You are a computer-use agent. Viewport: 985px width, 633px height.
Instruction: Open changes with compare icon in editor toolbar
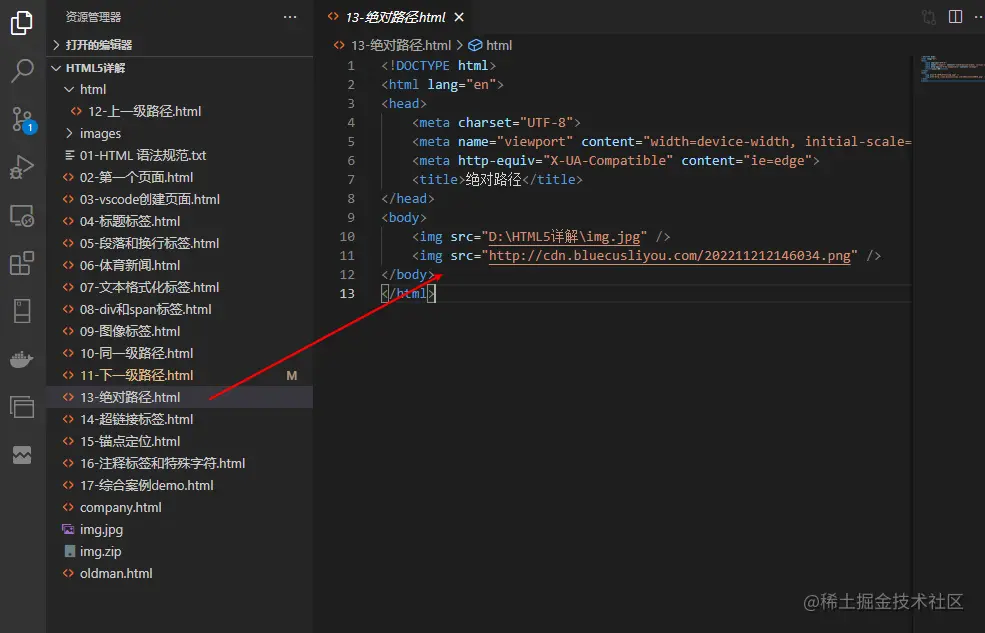pyautogui.click(x=929, y=17)
